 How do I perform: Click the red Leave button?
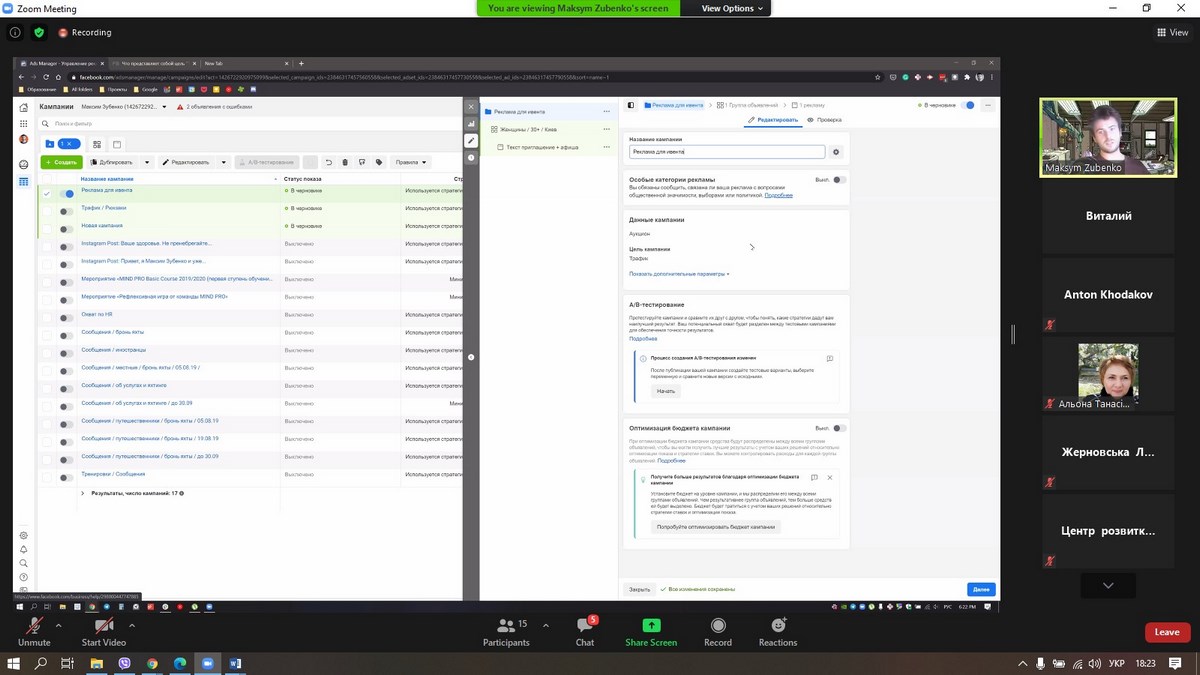pos(1167,632)
